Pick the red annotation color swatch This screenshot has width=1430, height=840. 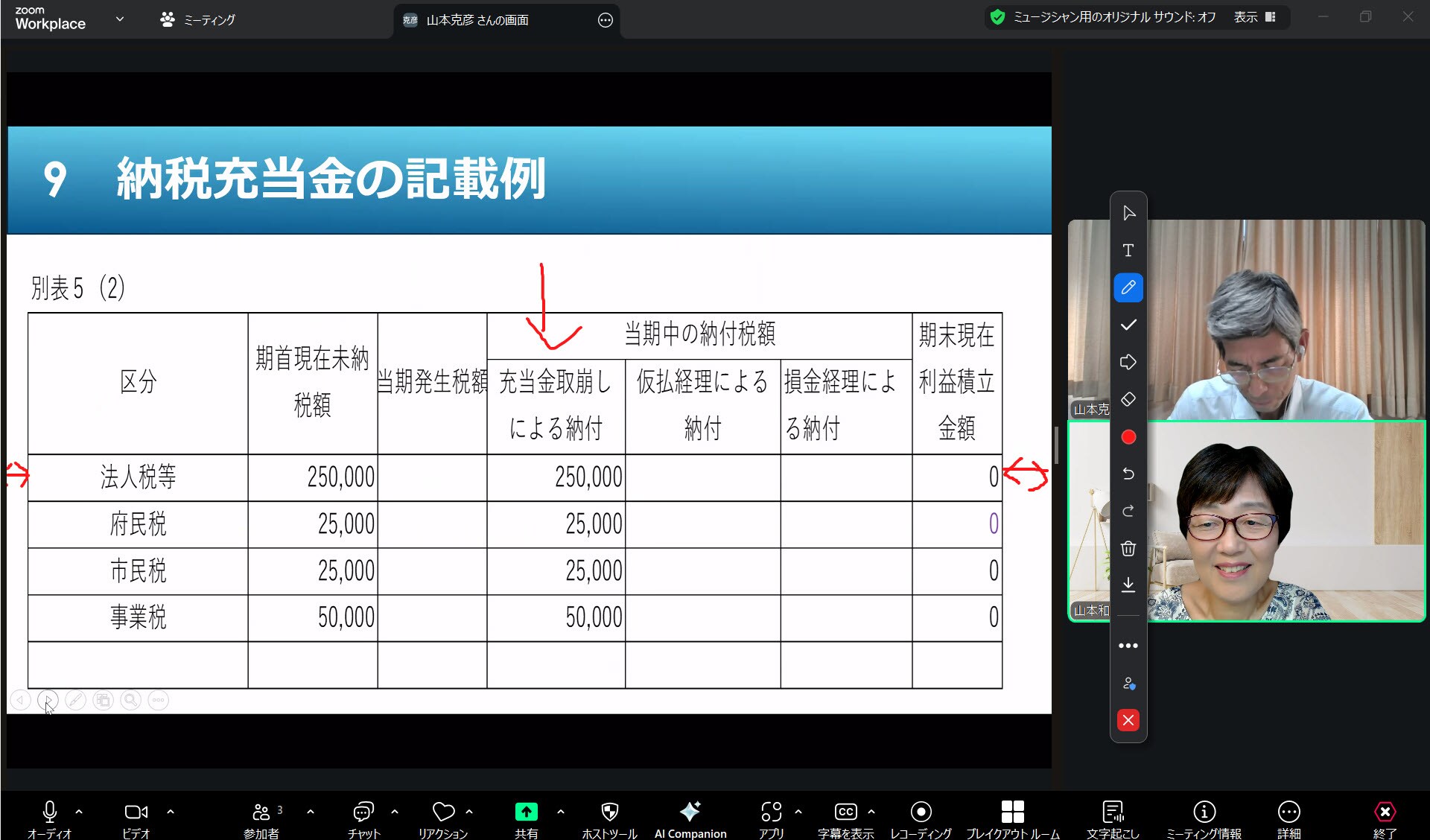point(1128,437)
